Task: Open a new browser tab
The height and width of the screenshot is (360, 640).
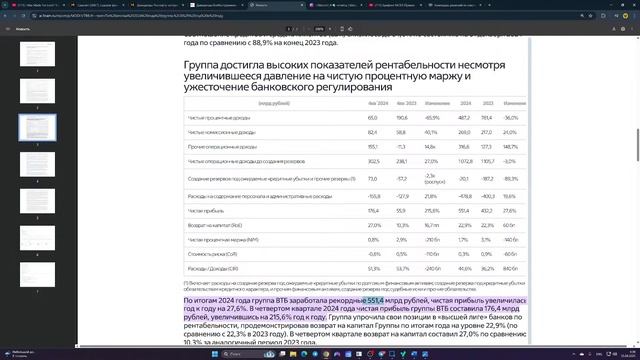Action: pos(489,5)
